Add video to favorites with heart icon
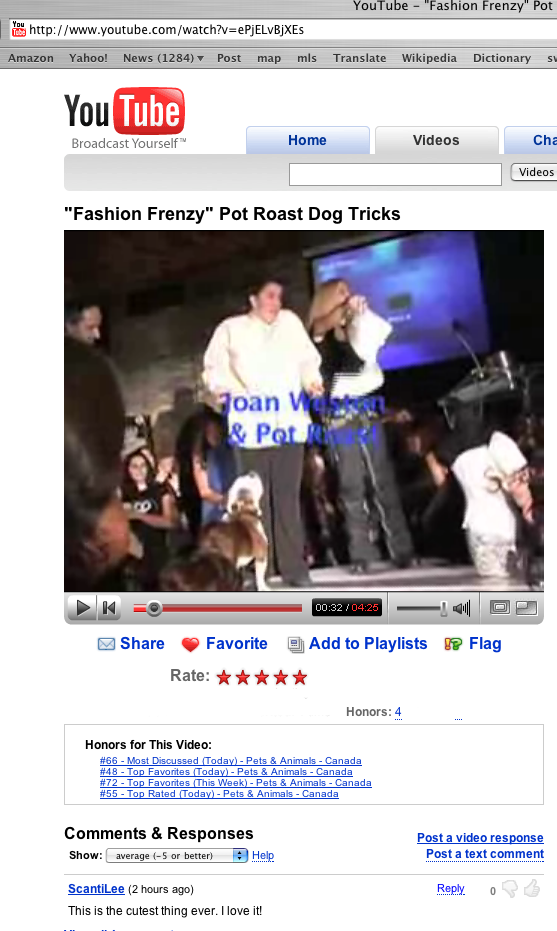The height and width of the screenshot is (931, 557). coord(191,645)
